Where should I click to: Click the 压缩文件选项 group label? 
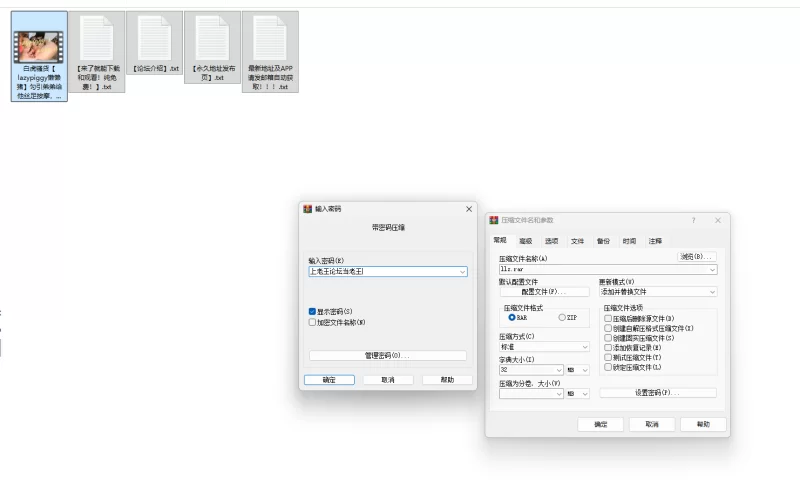pyautogui.click(x=623, y=308)
